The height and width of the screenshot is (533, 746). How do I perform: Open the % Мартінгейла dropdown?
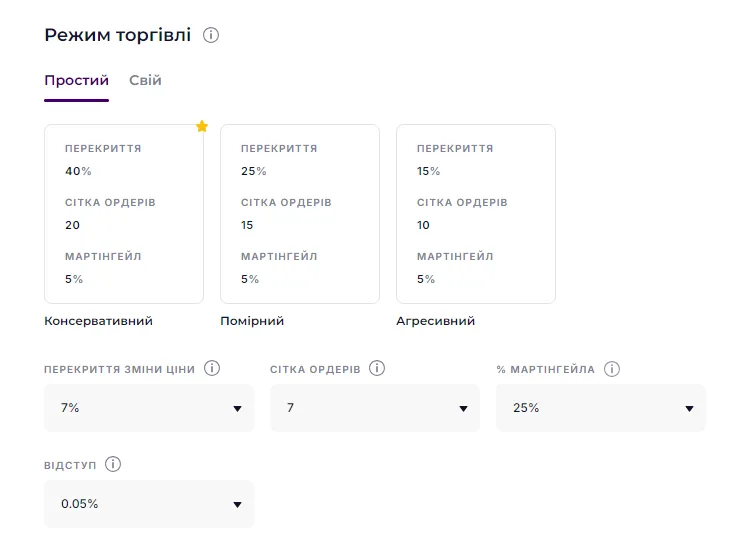[601, 408]
